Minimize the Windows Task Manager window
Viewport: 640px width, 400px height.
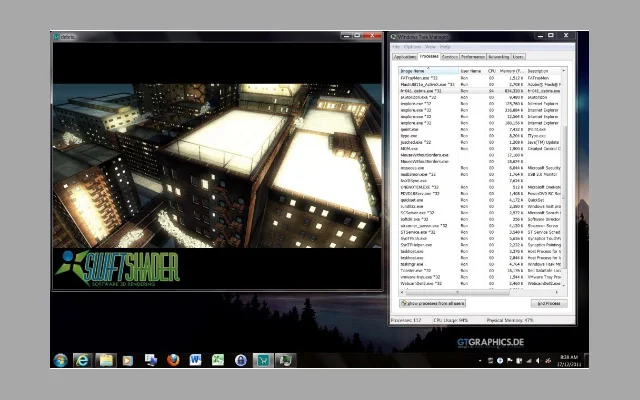point(540,36)
